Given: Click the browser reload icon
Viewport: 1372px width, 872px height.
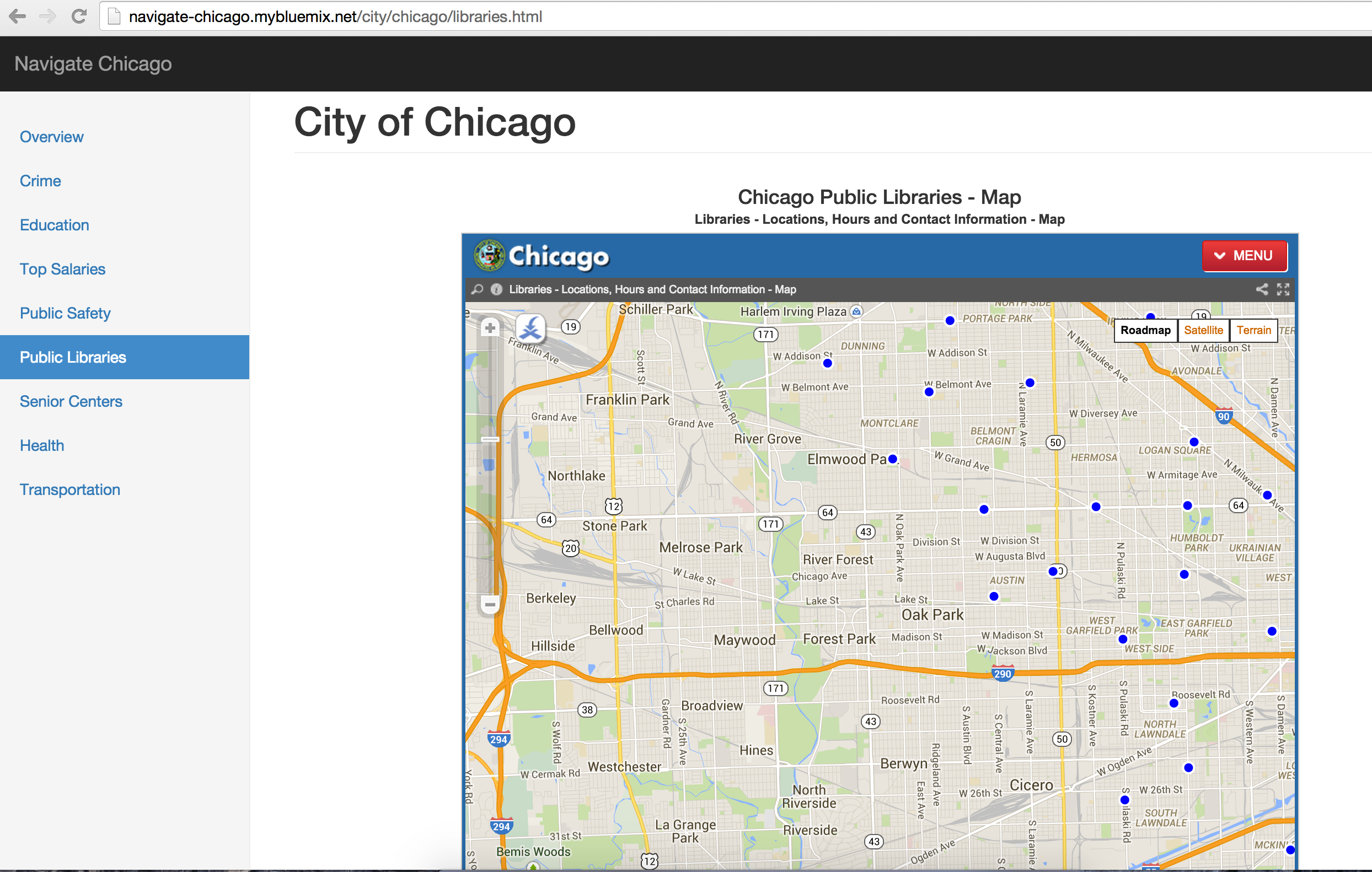Looking at the screenshot, I should click(x=79, y=17).
